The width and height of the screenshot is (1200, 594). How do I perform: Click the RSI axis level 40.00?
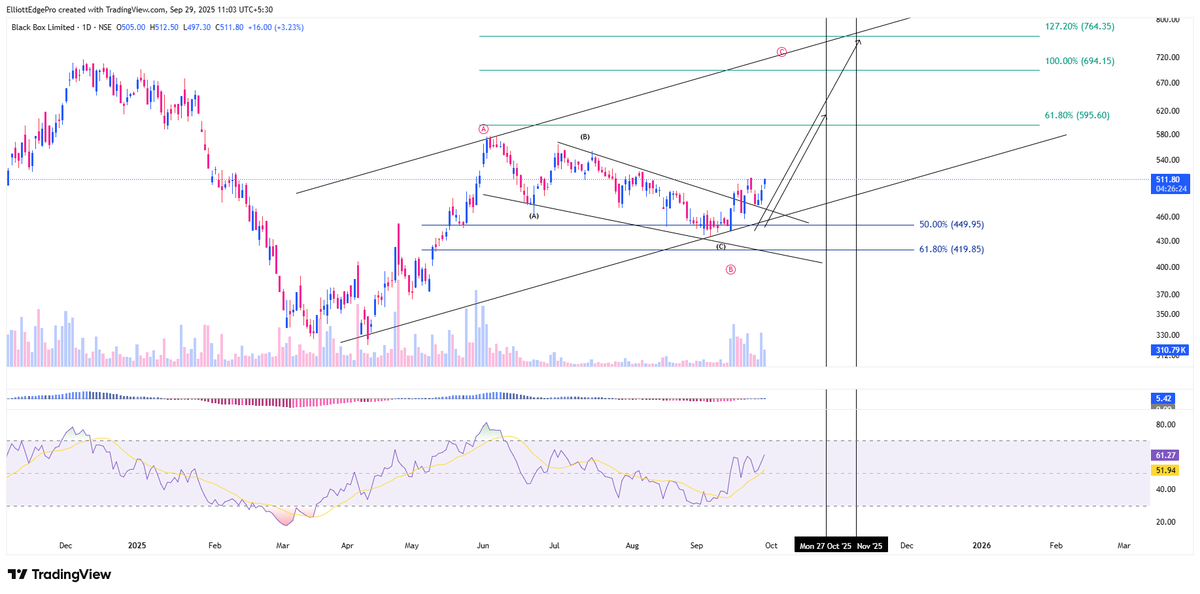1166,490
